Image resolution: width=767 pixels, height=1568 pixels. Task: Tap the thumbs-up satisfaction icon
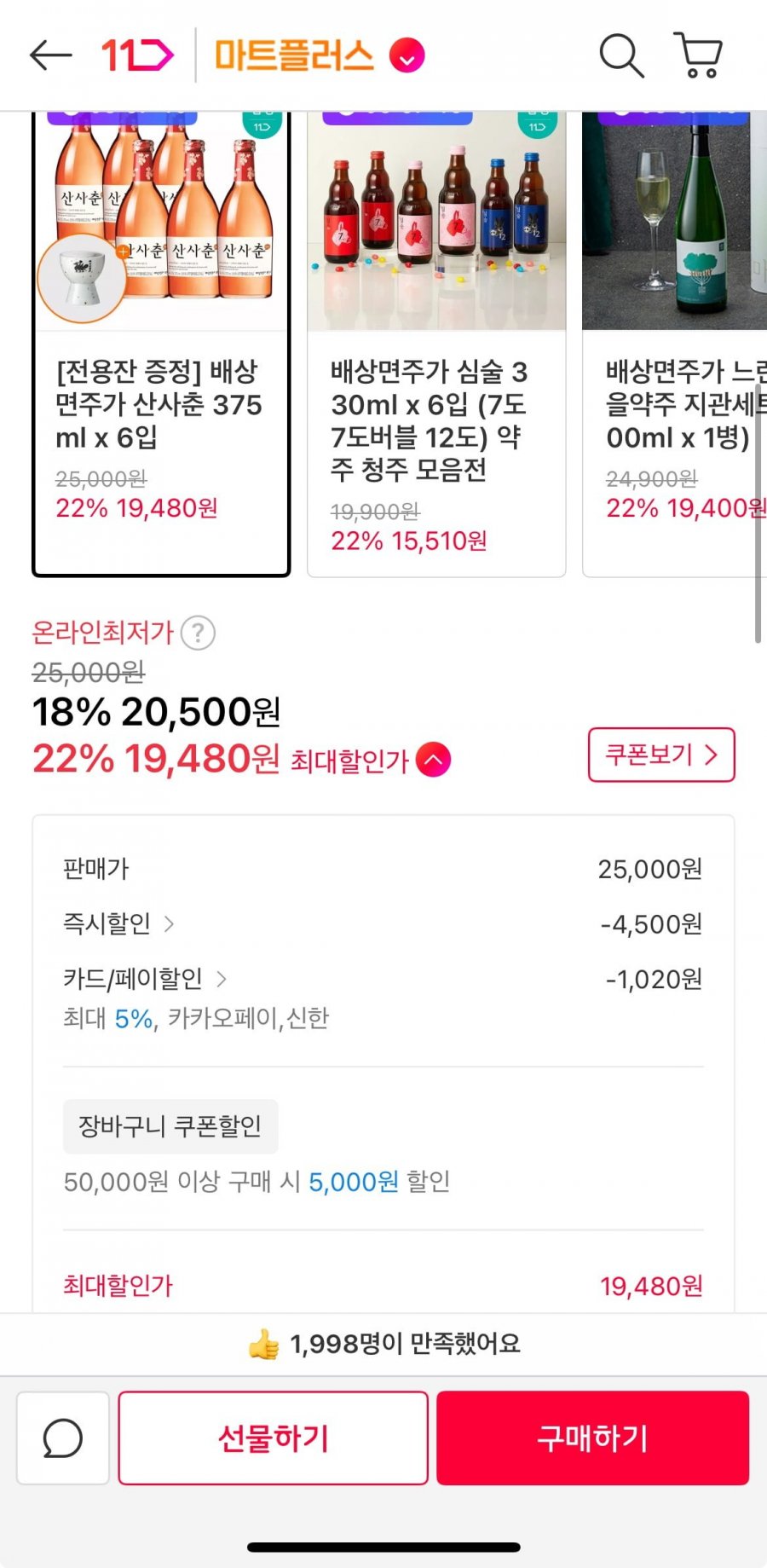(x=263, y=1345)
